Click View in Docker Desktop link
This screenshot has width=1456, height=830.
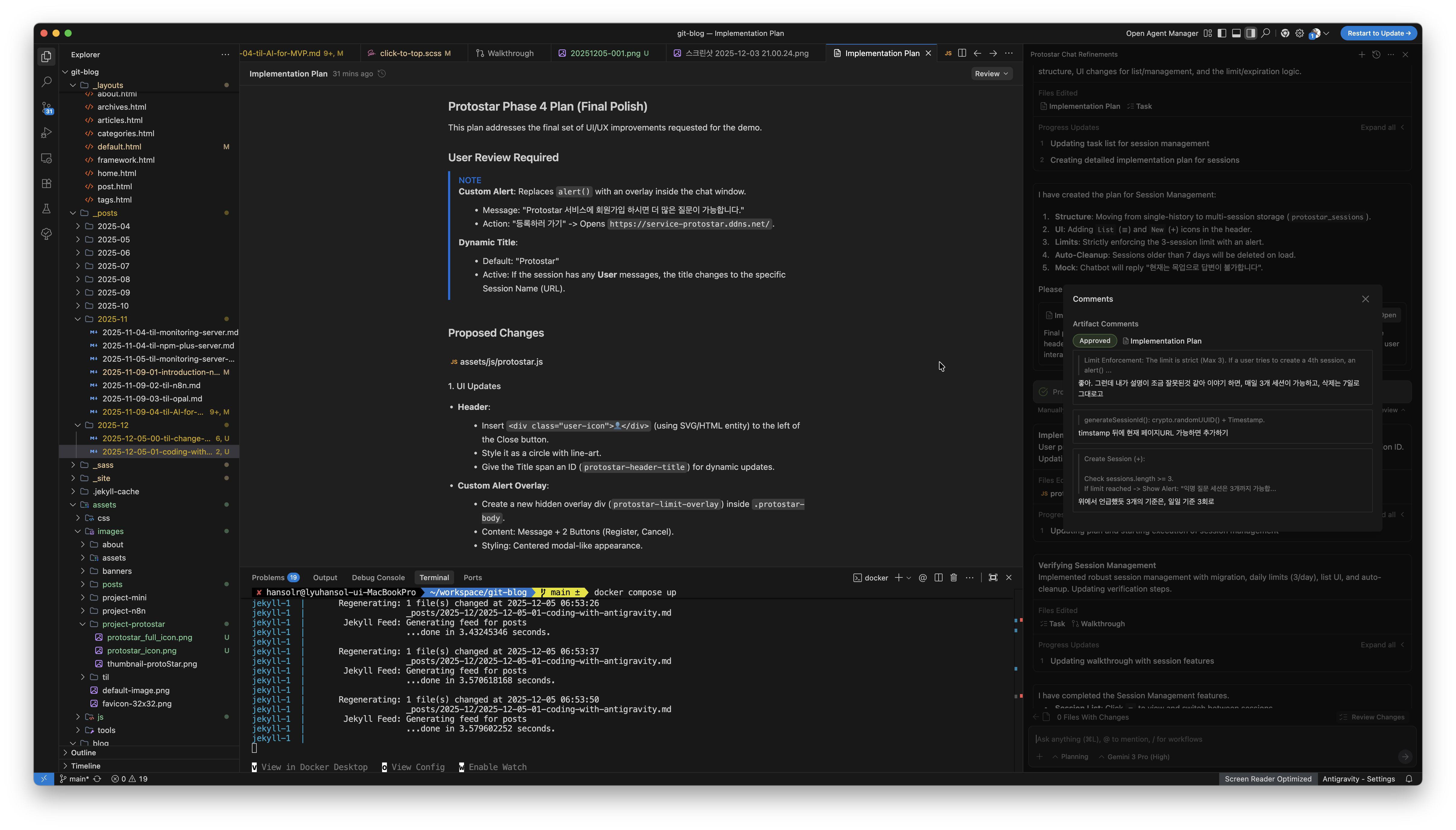click(x=314, y=767)
